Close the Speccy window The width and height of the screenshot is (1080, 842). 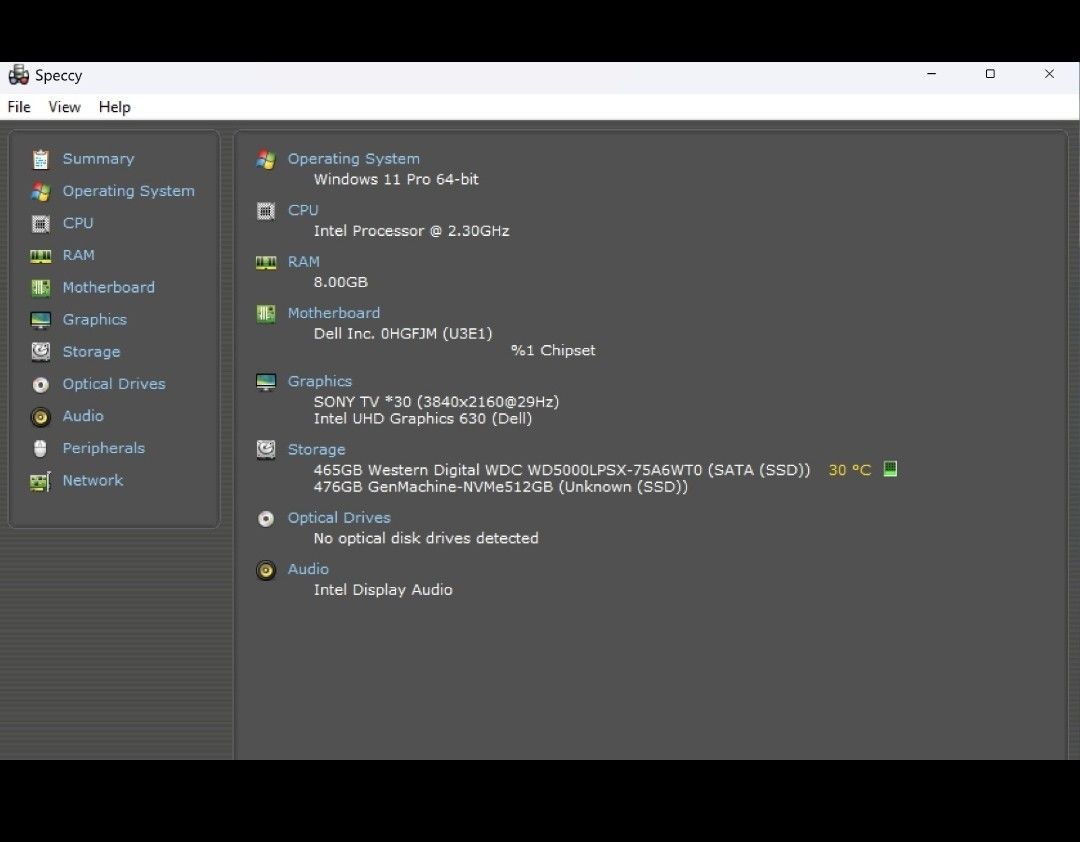coord(1049,74)
